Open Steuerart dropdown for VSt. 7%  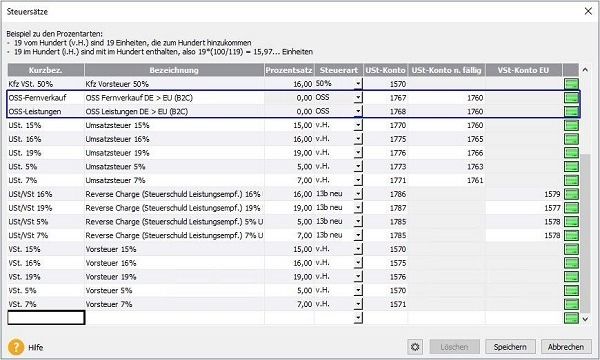click(358, 304)
